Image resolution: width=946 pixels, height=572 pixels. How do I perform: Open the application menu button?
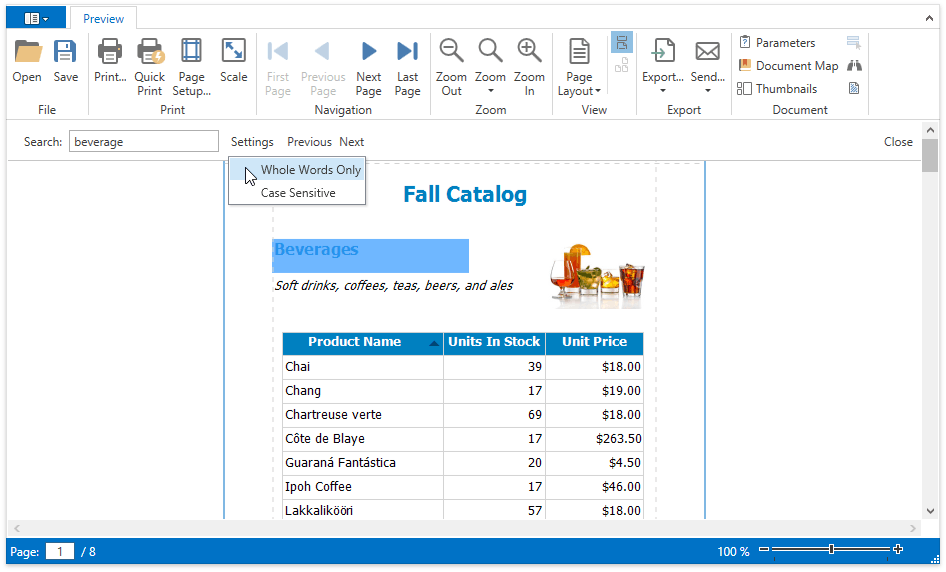pos(36,19)
